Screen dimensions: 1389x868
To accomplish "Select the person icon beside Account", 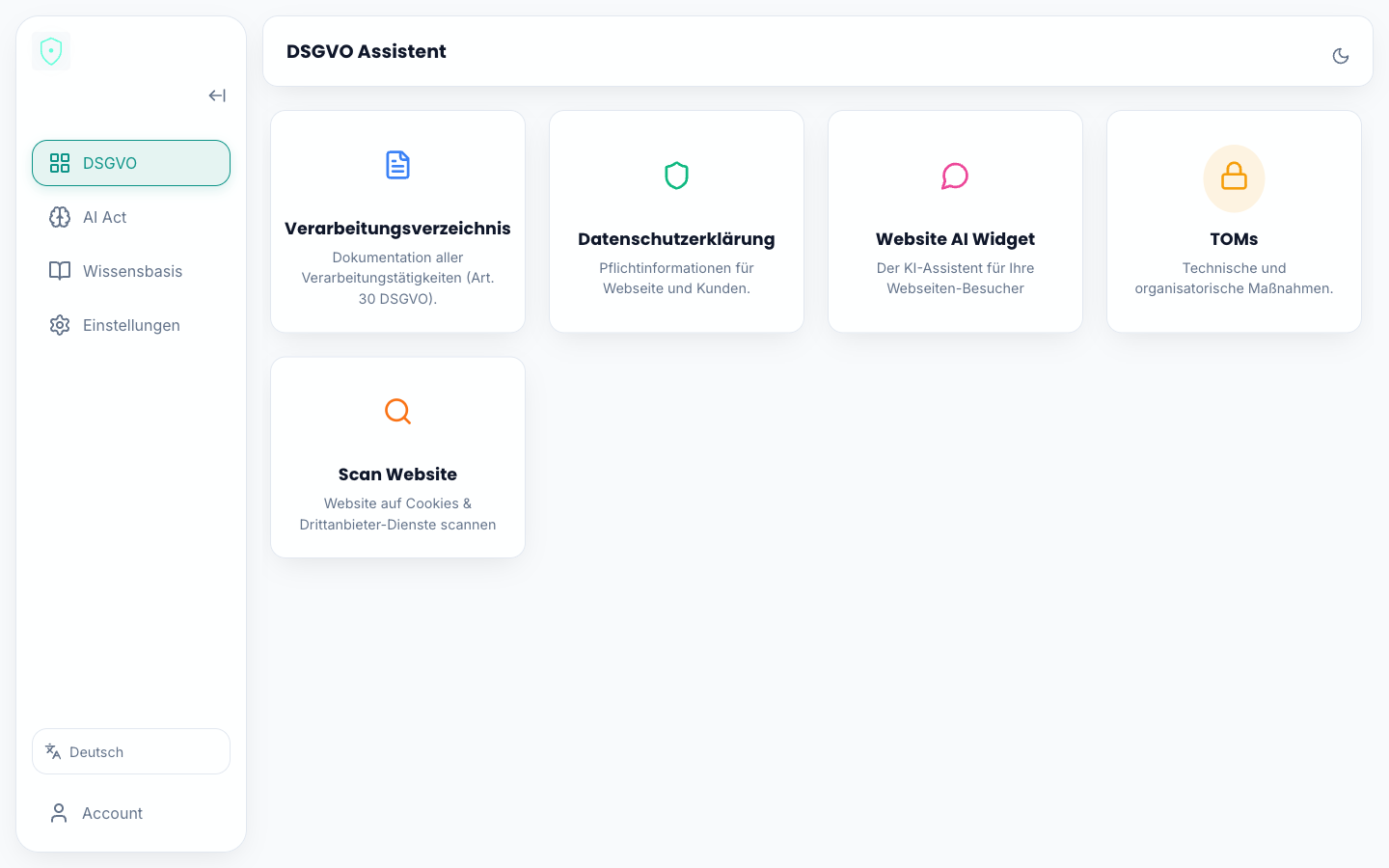I will (x=58, y=813).
